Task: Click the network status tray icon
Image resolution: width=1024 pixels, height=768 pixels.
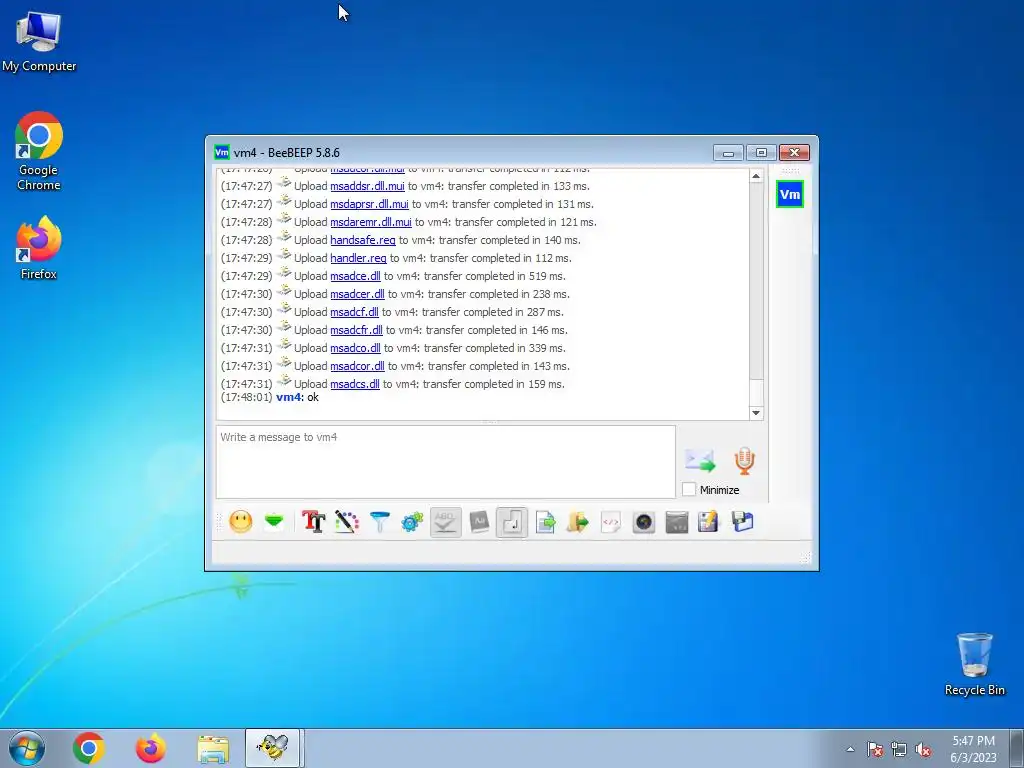Action: pos(899,749)
